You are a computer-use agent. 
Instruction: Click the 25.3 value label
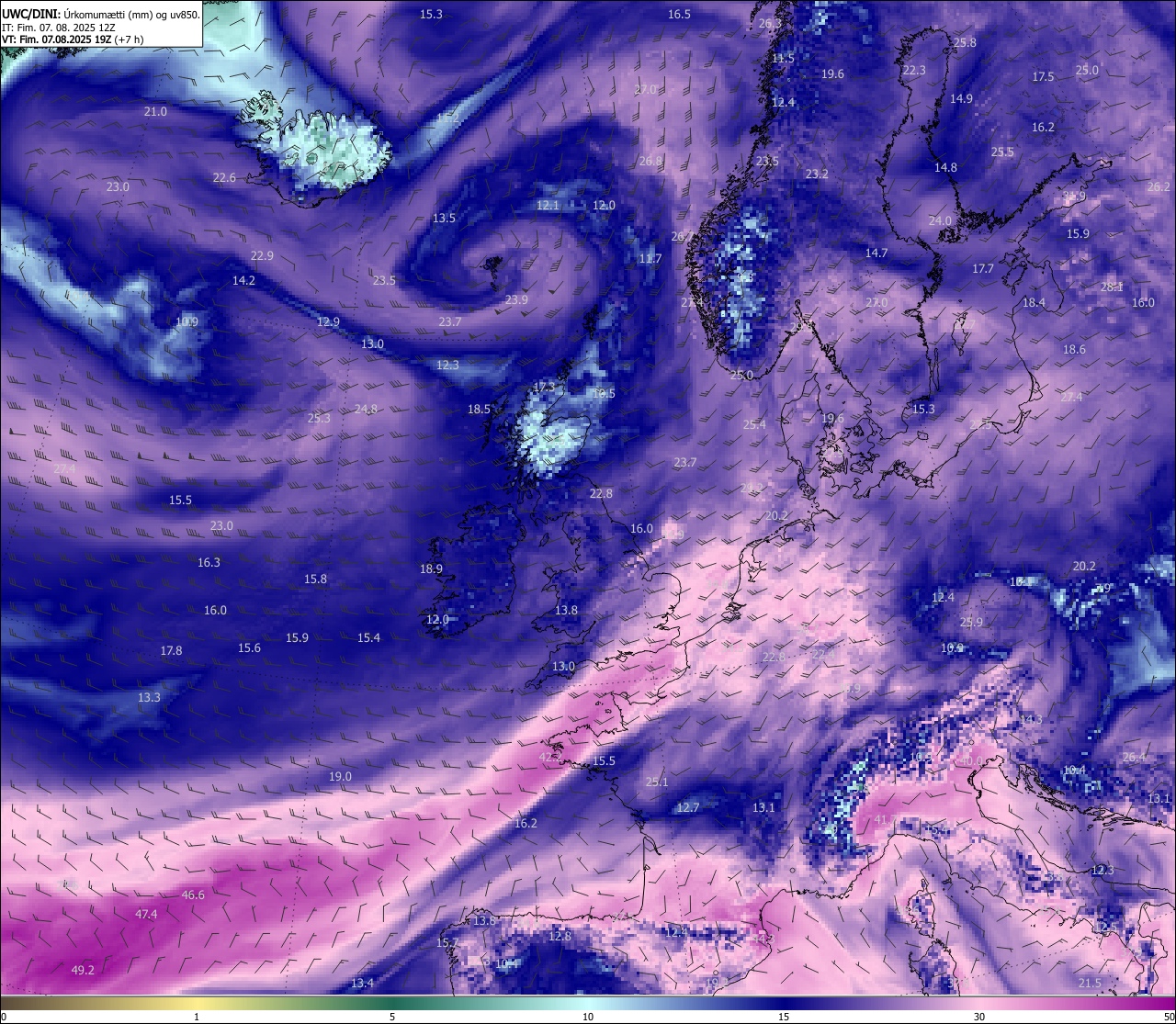319,418
